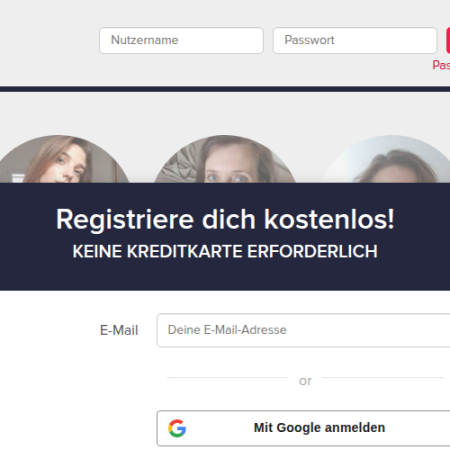
Task: Click the KEINE KREDITKARTE ERFORDERLICH text
Action: (225, 251)
